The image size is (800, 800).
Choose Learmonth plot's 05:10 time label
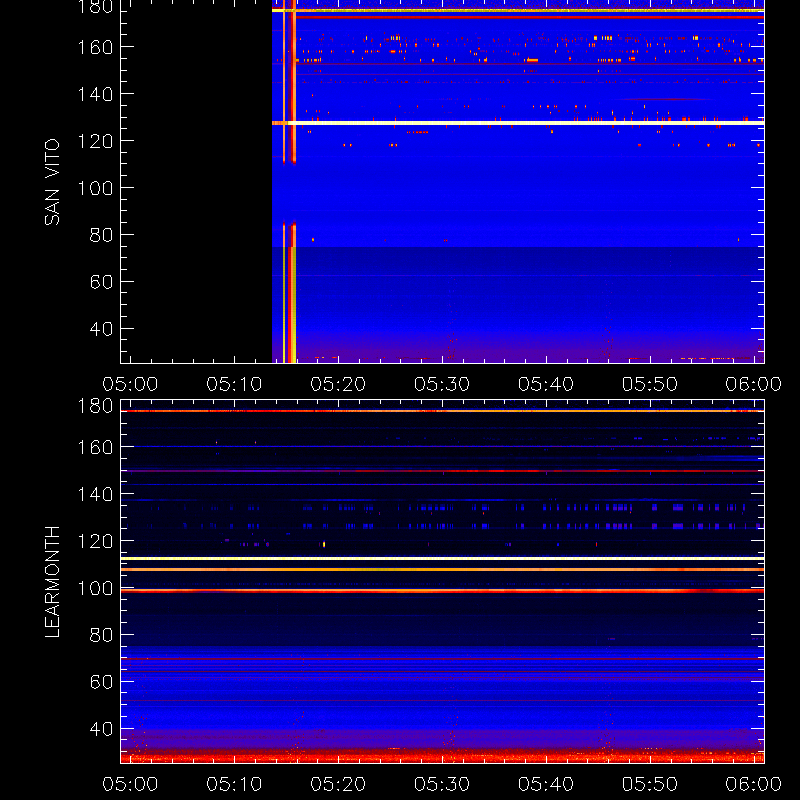point(234,784)
